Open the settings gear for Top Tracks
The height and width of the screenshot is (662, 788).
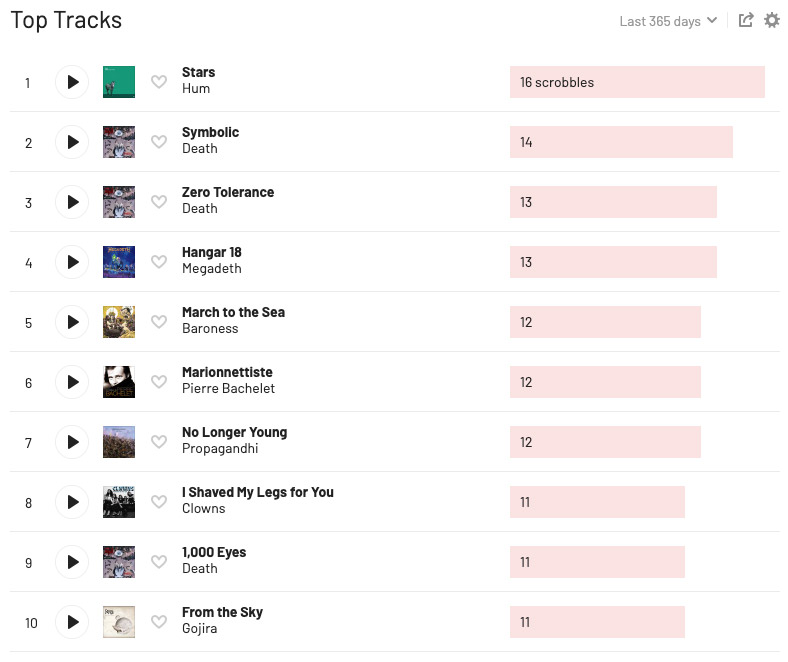[772, 20]
